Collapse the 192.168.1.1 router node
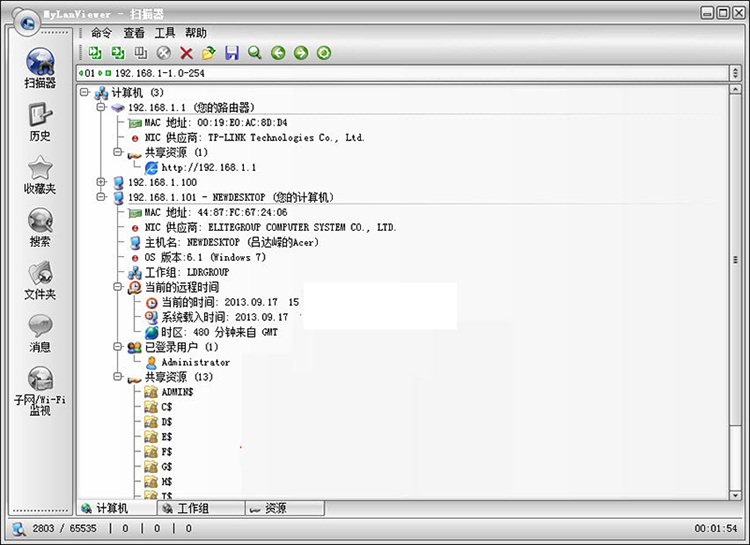Viewport: 750px width, 545px height. click(x=101, y=107)
